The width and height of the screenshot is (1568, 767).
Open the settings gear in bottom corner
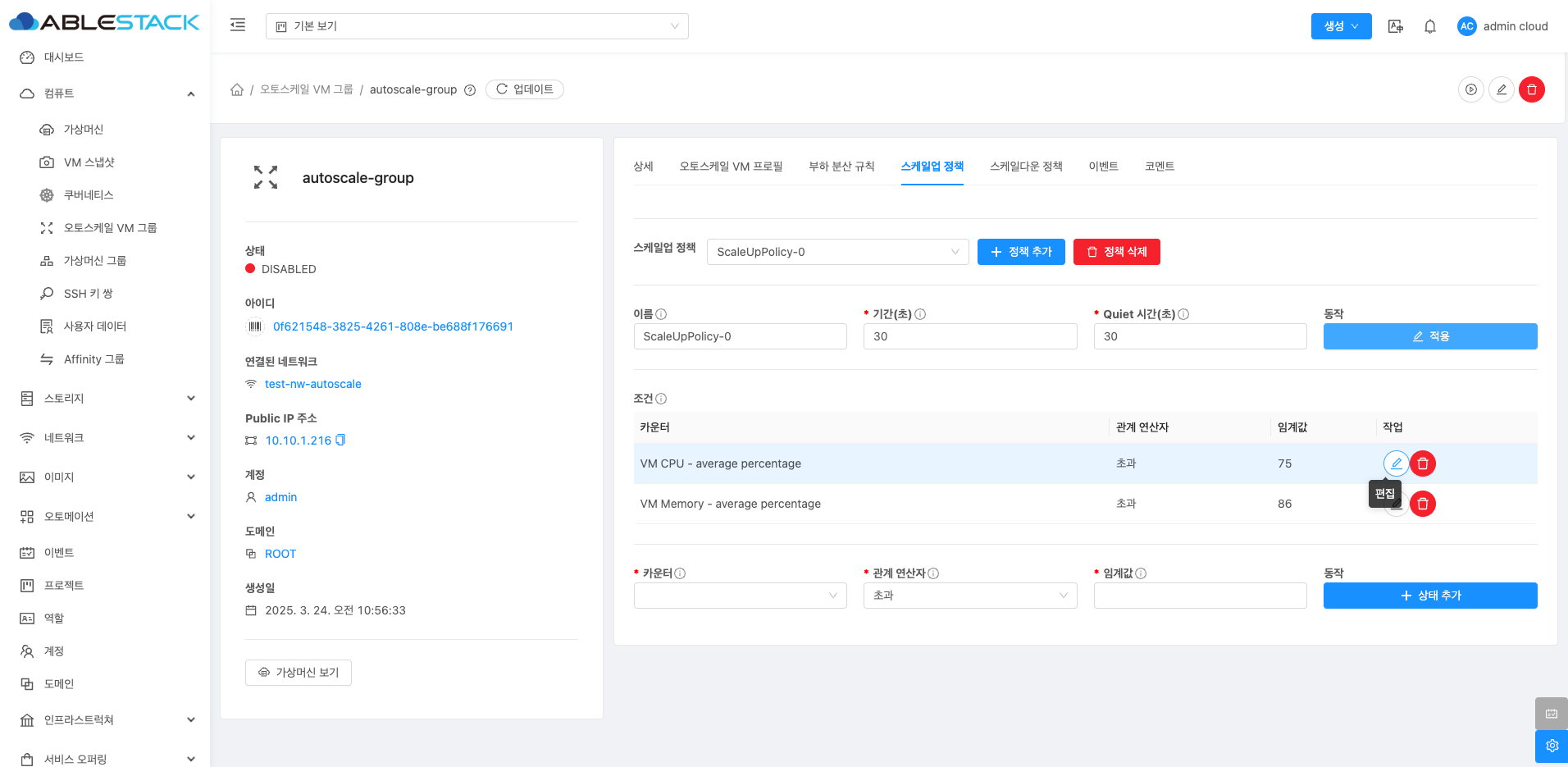[x=1551, y=746]
